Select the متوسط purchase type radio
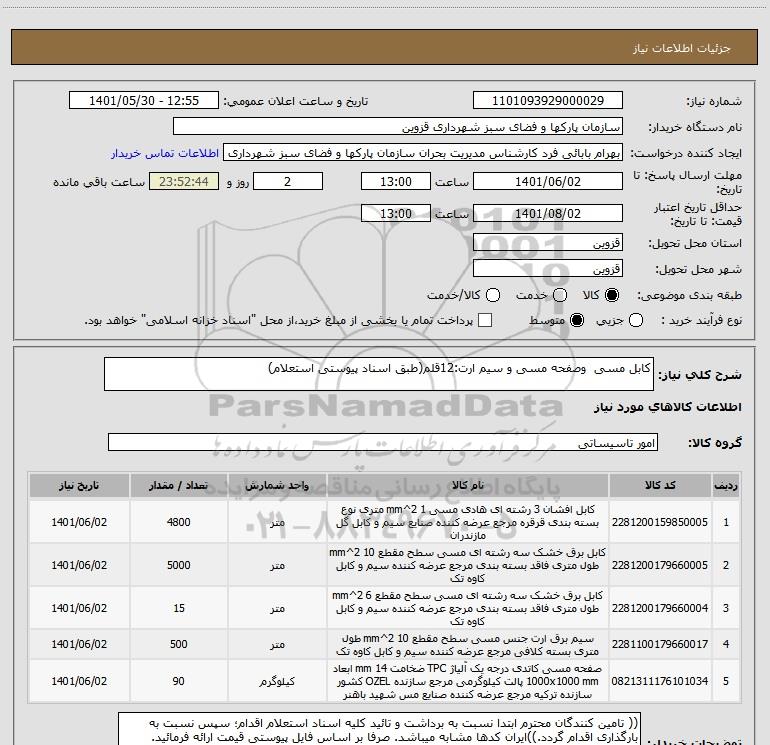The image size is (770, 745). (577, 320)
